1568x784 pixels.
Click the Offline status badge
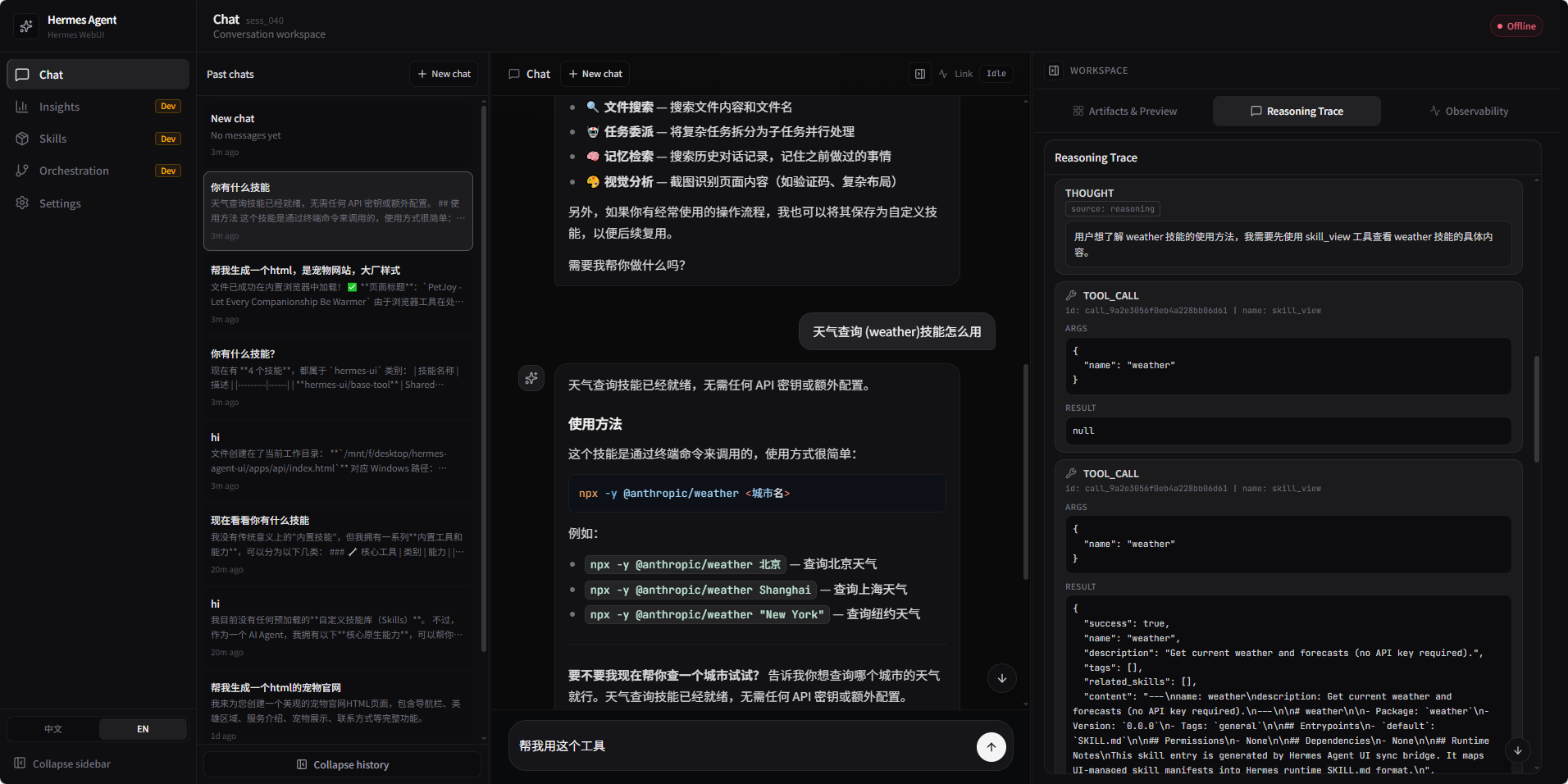[x=1516, y=26]
